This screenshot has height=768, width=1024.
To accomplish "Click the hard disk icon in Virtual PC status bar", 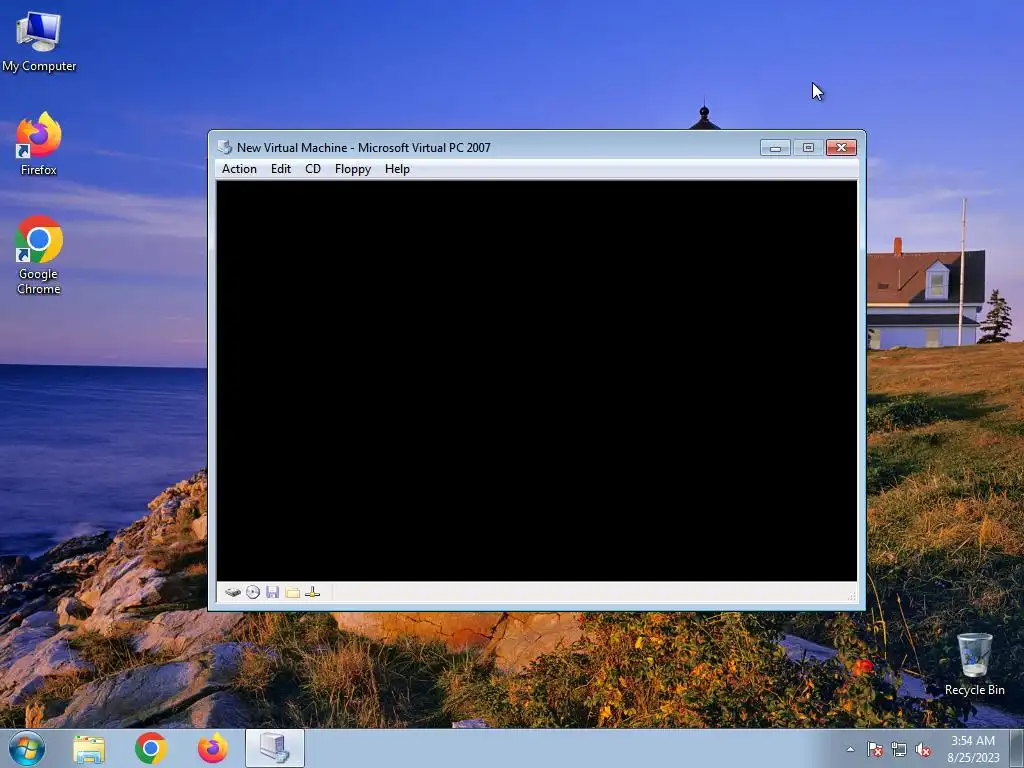I will click(x=232, y=592).
